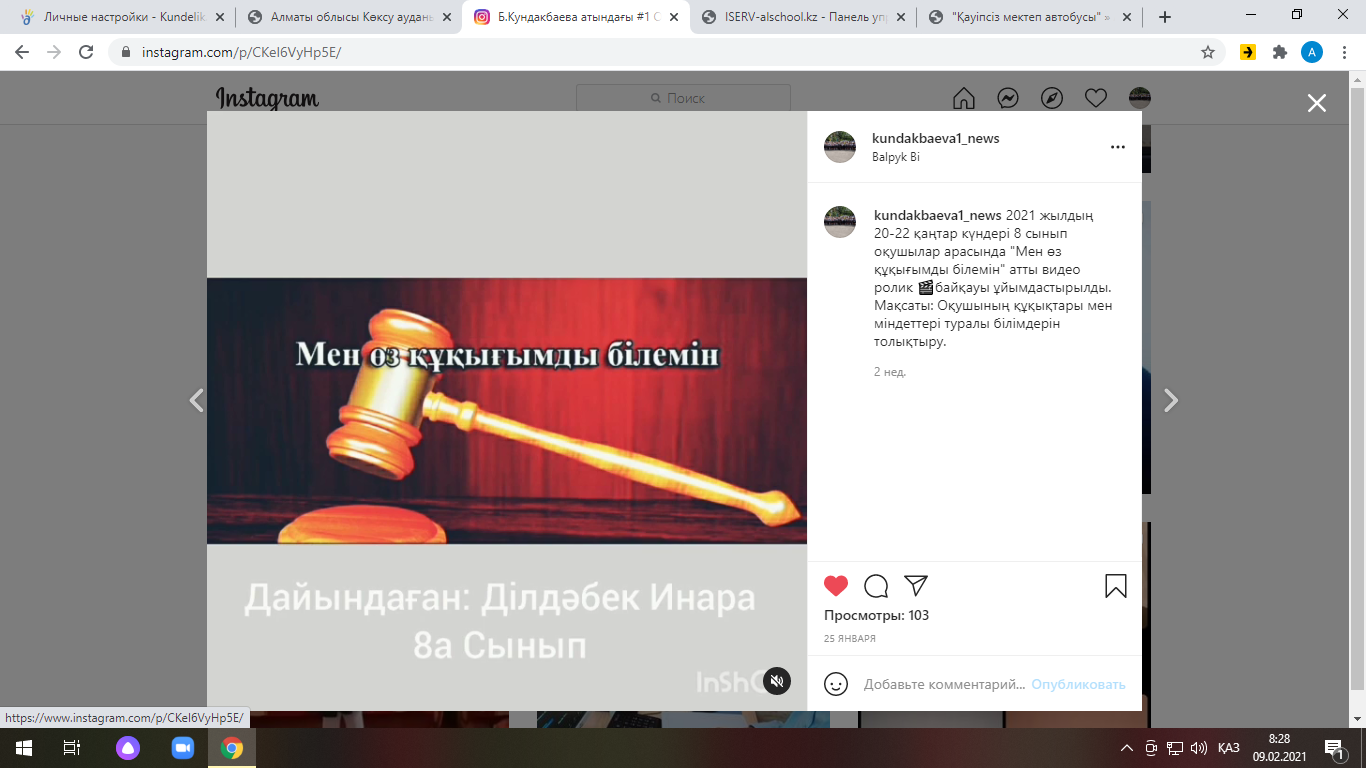This screenshot has width=1366, height=768.
Task: Click the 25 ЯНВАРЯ post date
Action: click(x=850, y=638)
